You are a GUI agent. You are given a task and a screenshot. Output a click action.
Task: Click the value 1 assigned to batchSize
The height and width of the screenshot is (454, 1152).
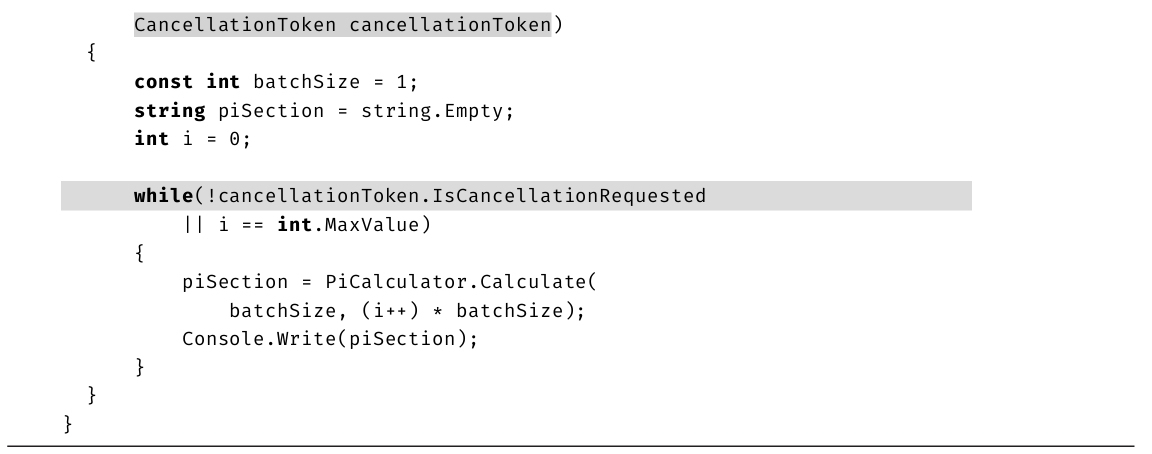click(x=403, y=82)
